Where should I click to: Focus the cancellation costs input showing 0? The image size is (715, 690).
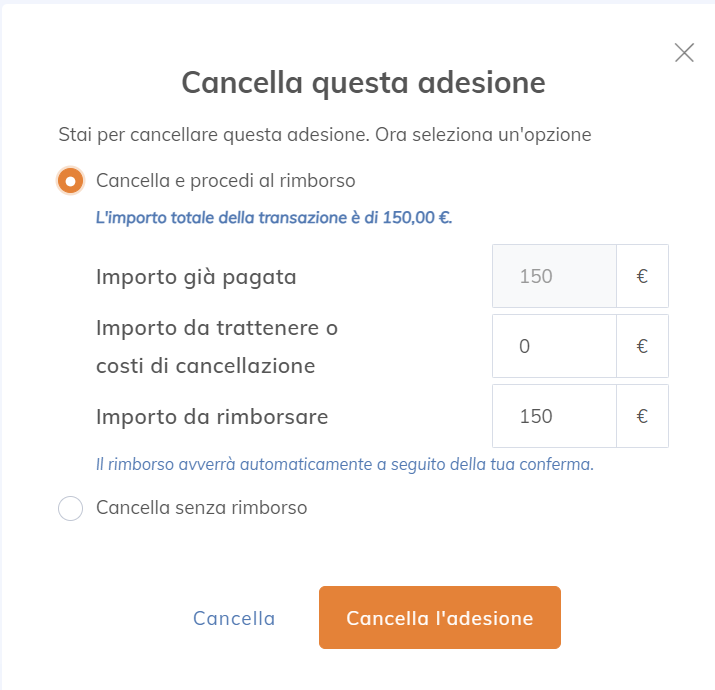coord(554,346)
